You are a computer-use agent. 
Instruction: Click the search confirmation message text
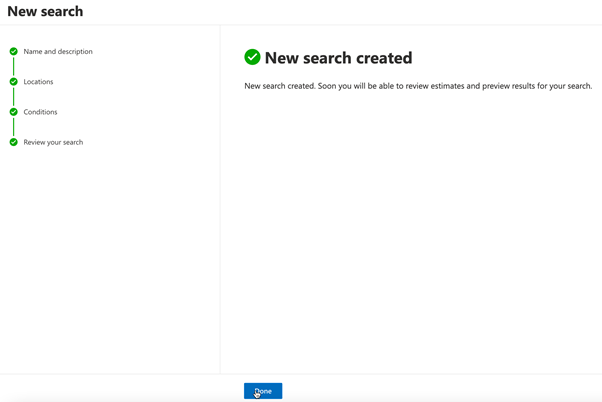tap(418, 86)
